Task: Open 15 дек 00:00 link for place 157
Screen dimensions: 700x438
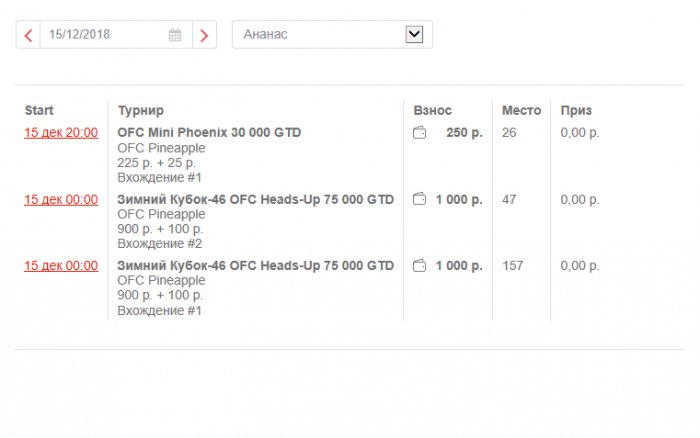Action: click(61, 266)
